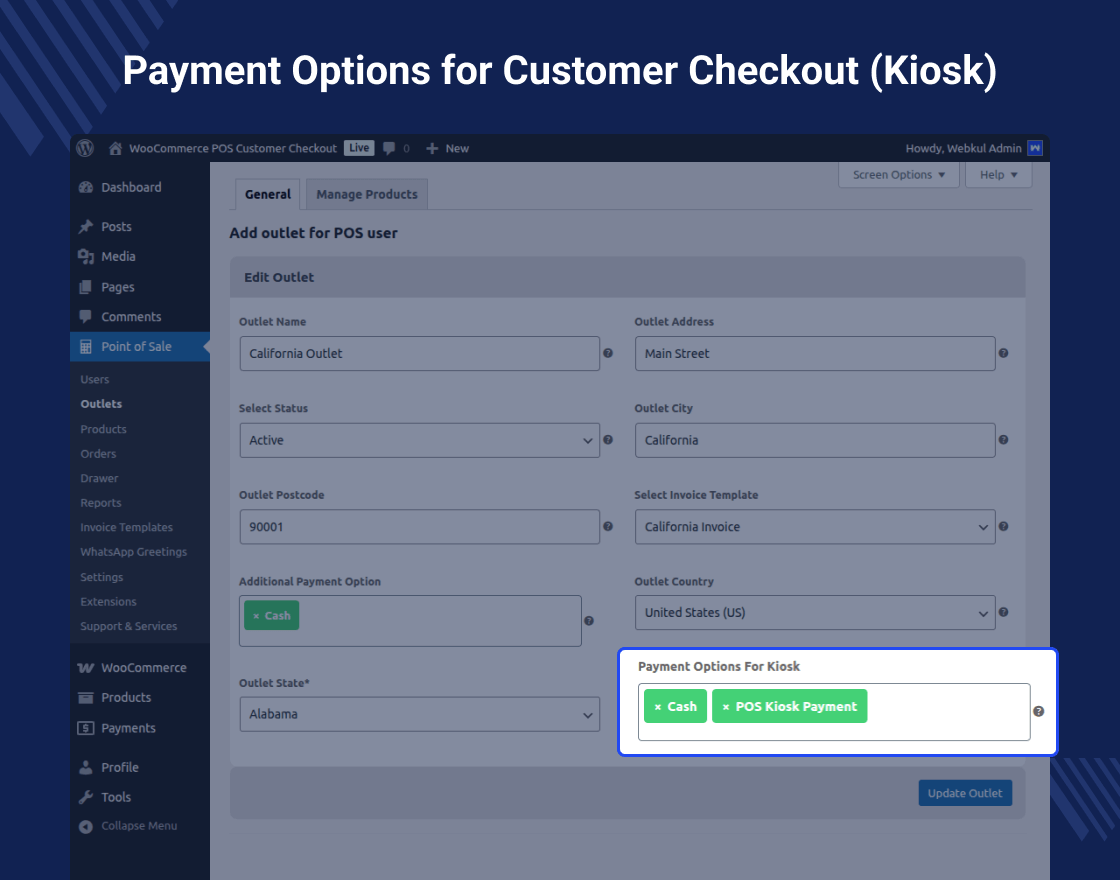The image size is (1120, 880).
Task: Click the Profile person icon
Action: click(86, 767)
